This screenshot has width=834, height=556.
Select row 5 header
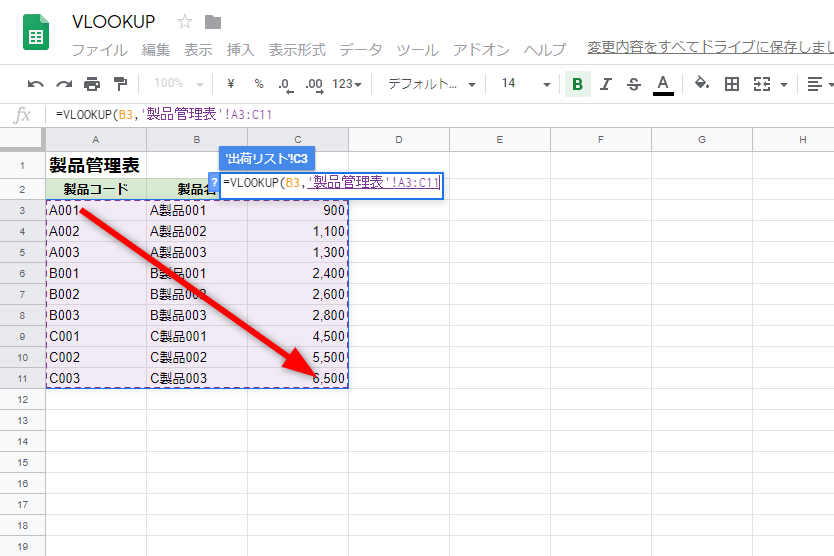(22, 252)
